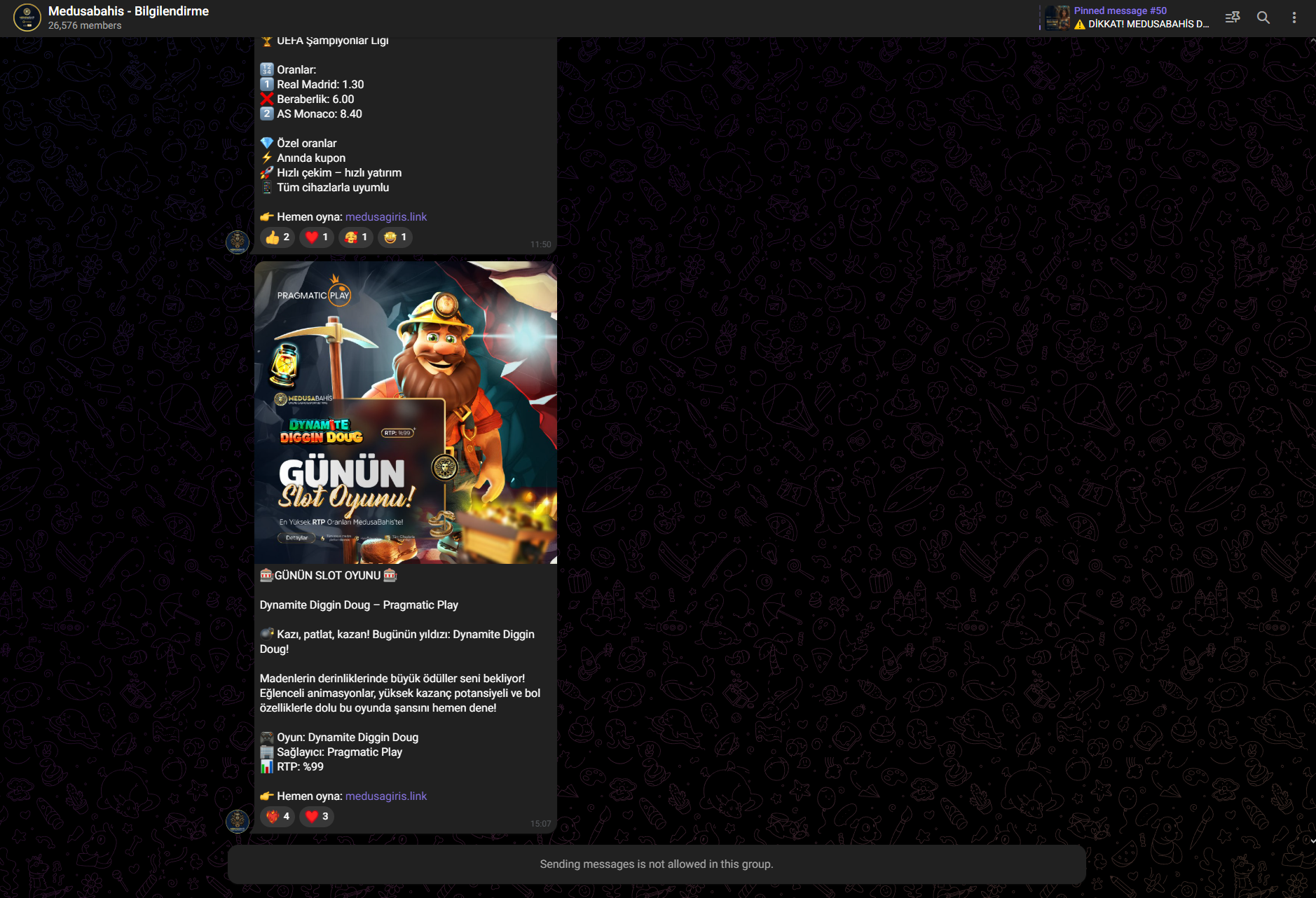1316x898 pixels.
Task: Click the 'Anında kupon' line
Action: (x=303, y=158)
